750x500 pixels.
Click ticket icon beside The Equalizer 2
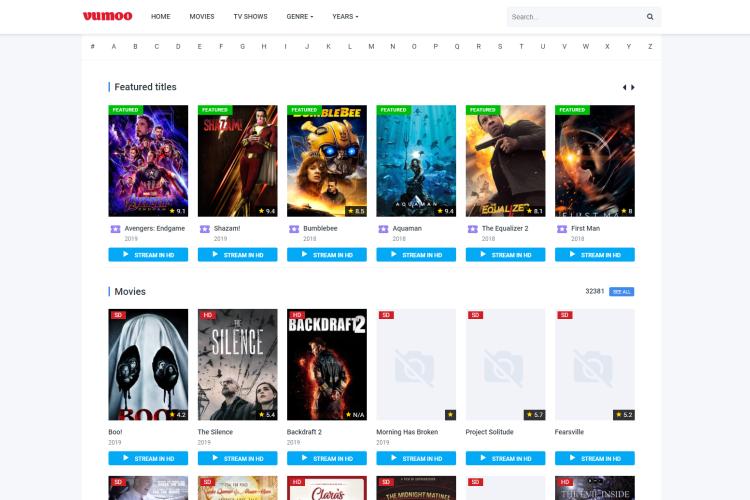(x=473, y=229)
